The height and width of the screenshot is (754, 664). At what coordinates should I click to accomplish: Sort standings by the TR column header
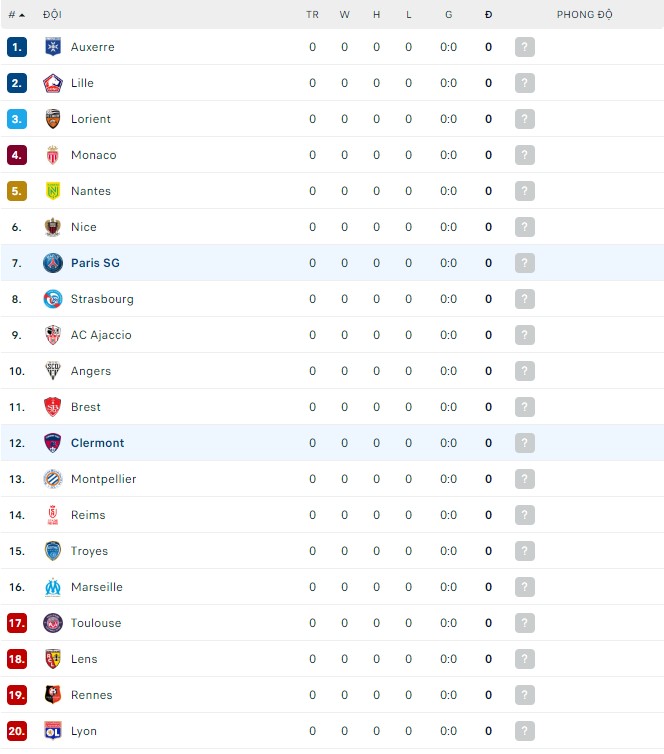coord(312,15)
